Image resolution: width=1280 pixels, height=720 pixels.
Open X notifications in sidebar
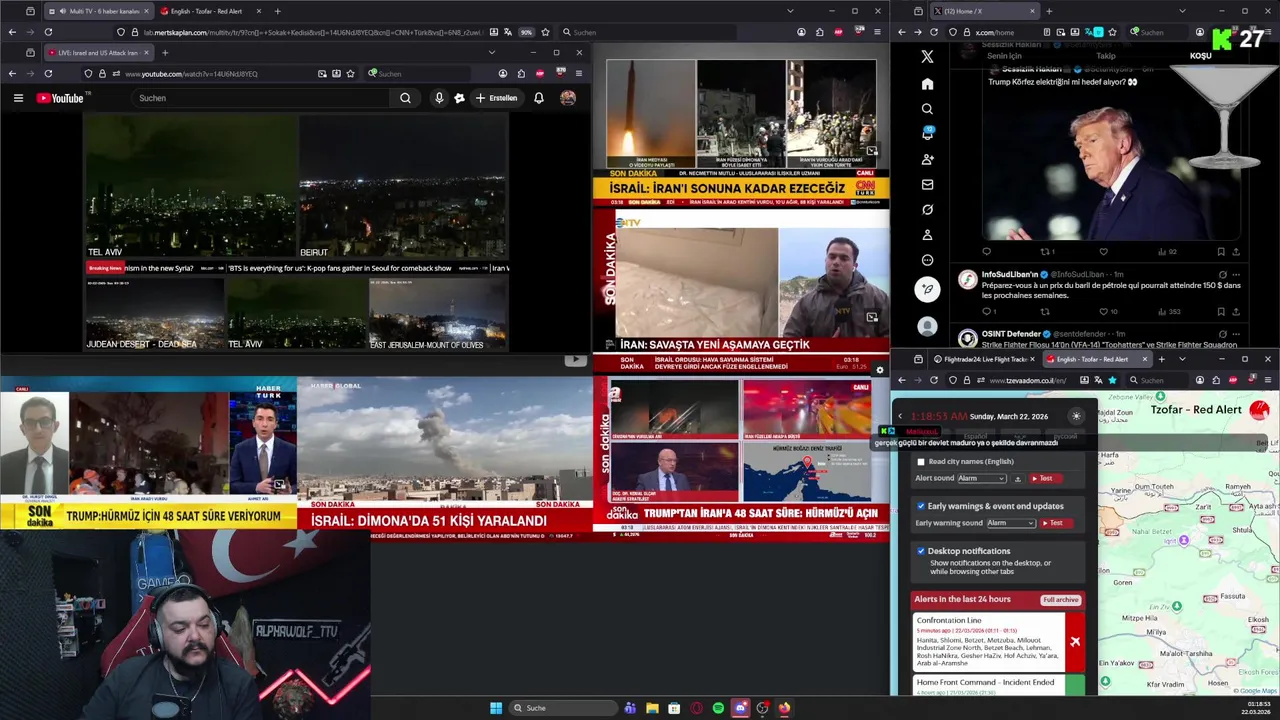click(x=927, y=134)
